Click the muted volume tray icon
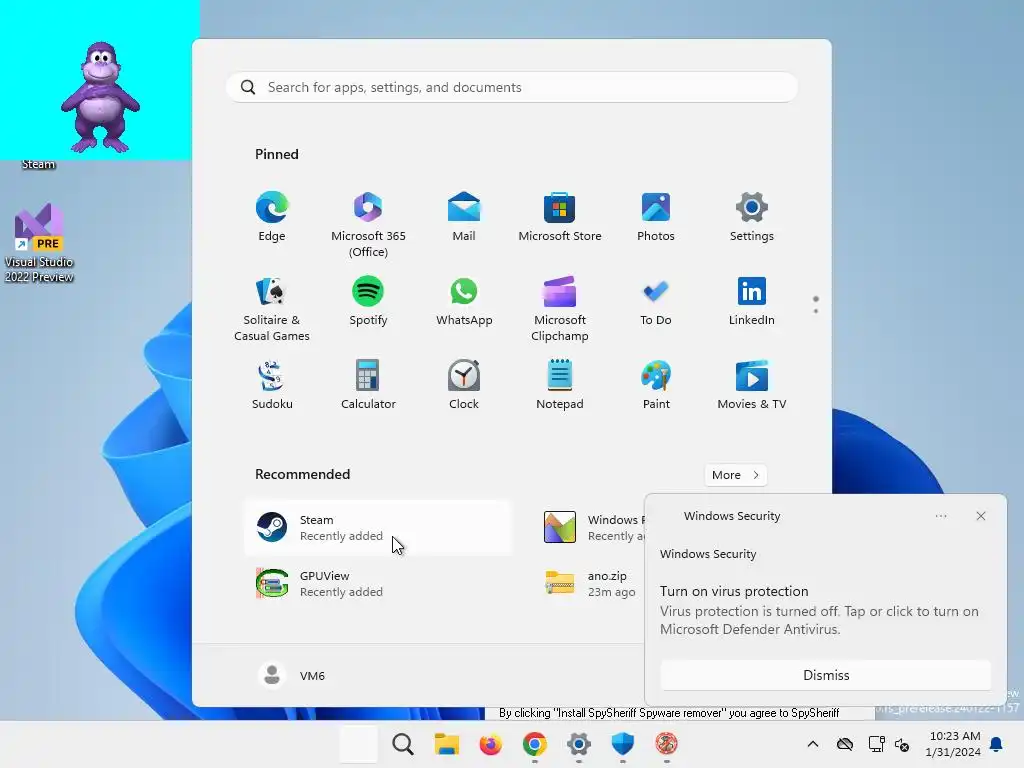This screenshot has height=768, width=1024. tap(902, 744)
